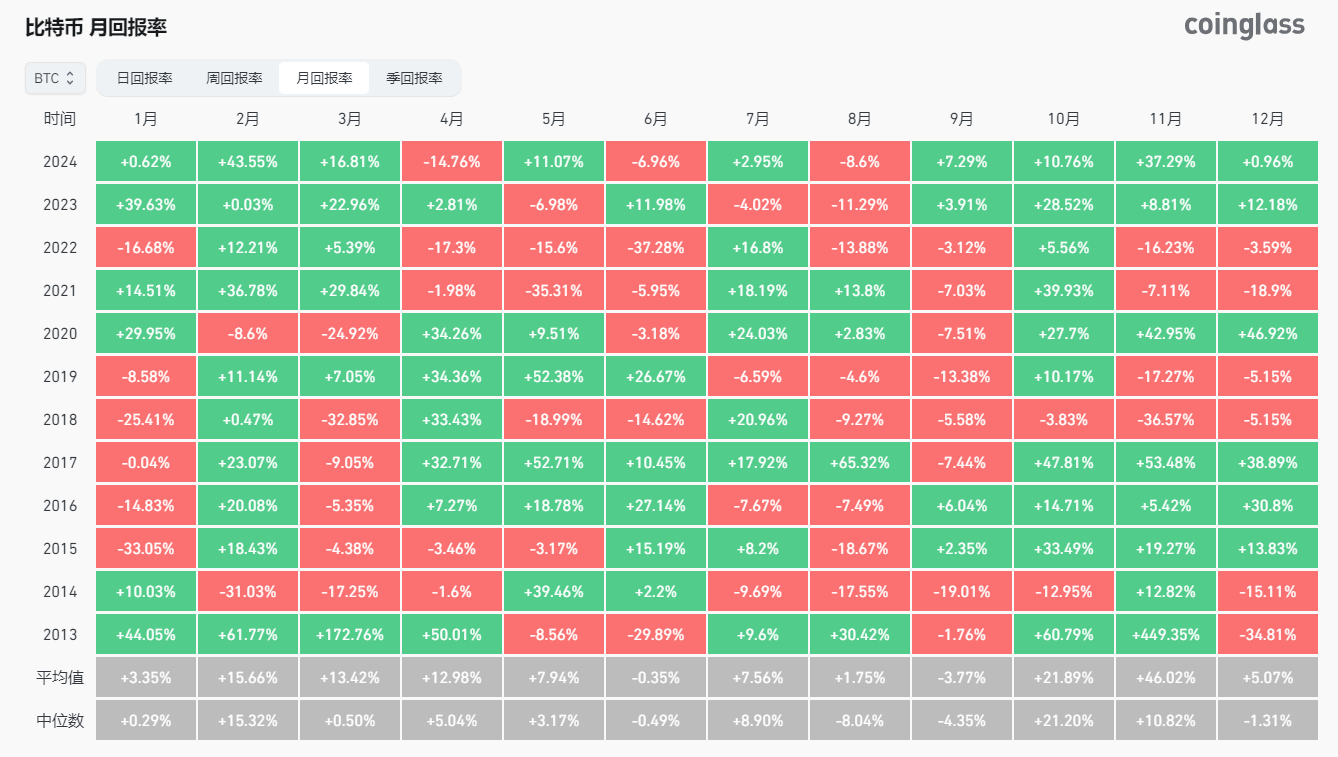
Task: Click the 1月 column header
Action: tap(146, 119)
